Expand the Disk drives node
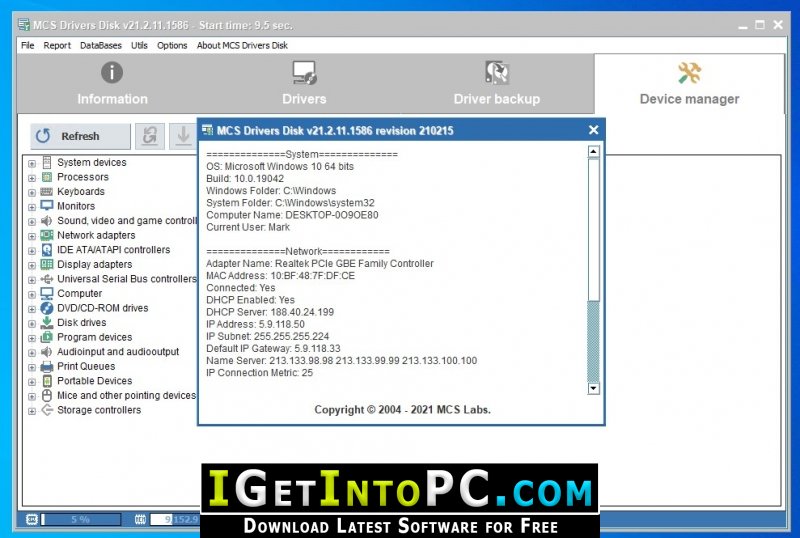The width and height of the screenshot is (800, 538). coord(32,324)
